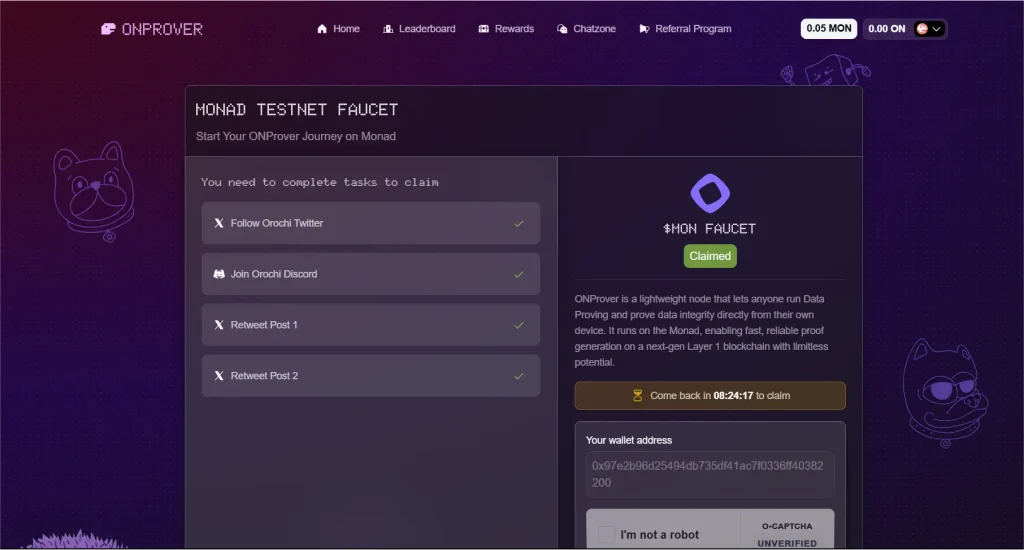Click the rewards ticket icon
This screenshot has width=1024, height=550.
tap(484, 29)
